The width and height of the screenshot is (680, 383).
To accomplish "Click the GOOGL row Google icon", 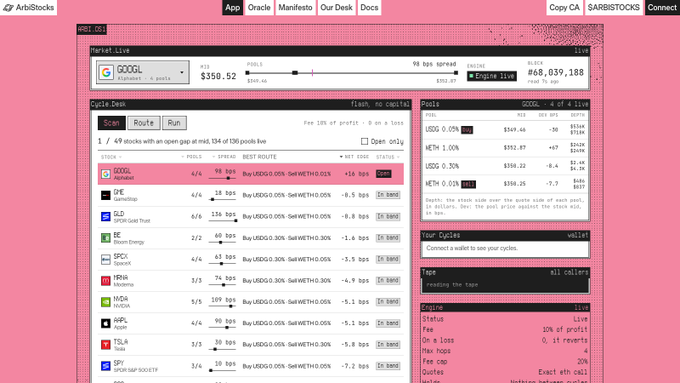I will pyautogui.click(x=105, y=174).
